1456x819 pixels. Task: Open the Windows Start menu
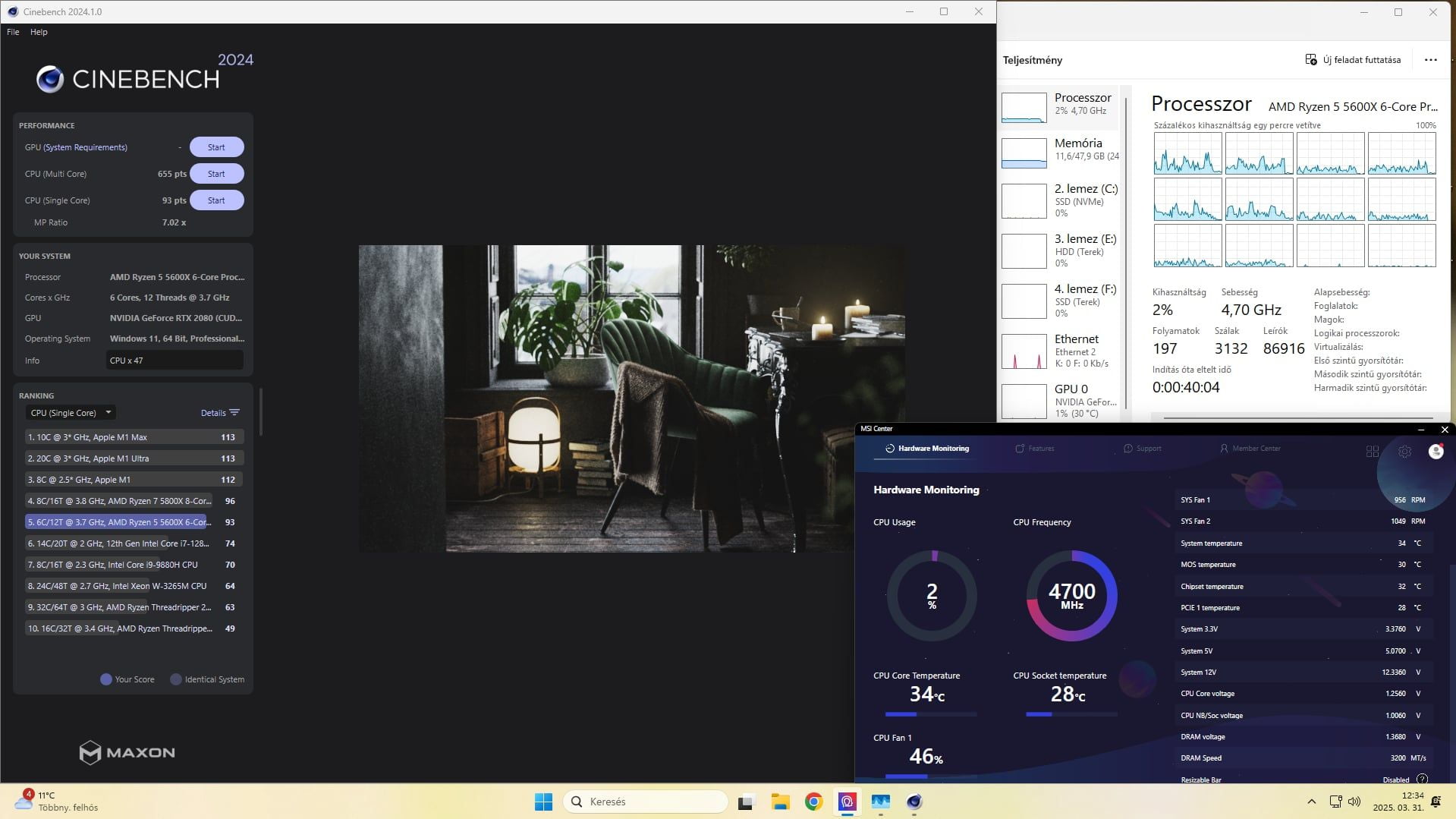point(543,802)
